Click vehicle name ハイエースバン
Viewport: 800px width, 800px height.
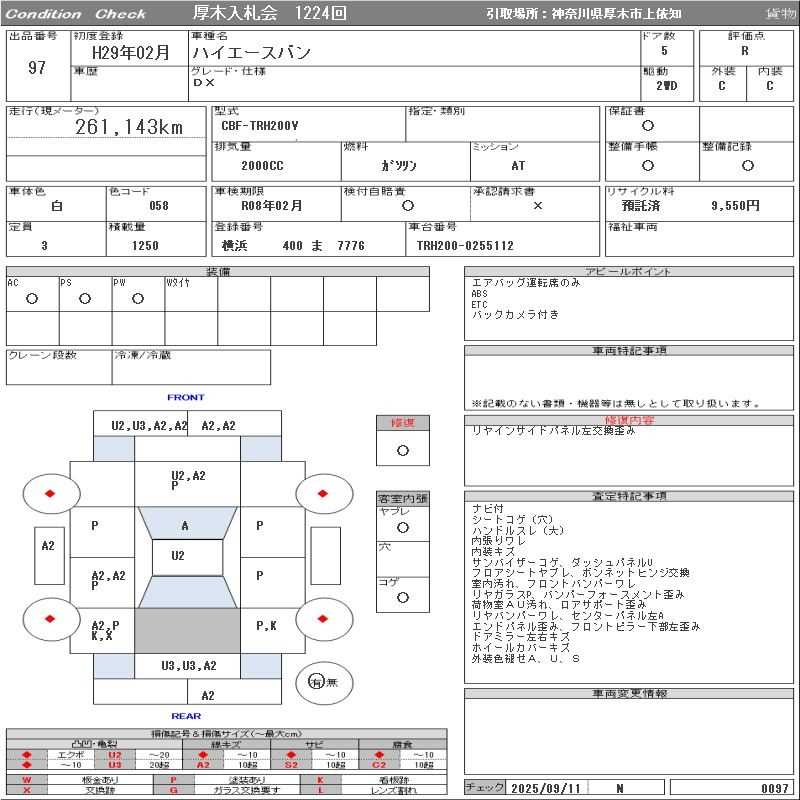pyautogui.click(x=252, y=52)
